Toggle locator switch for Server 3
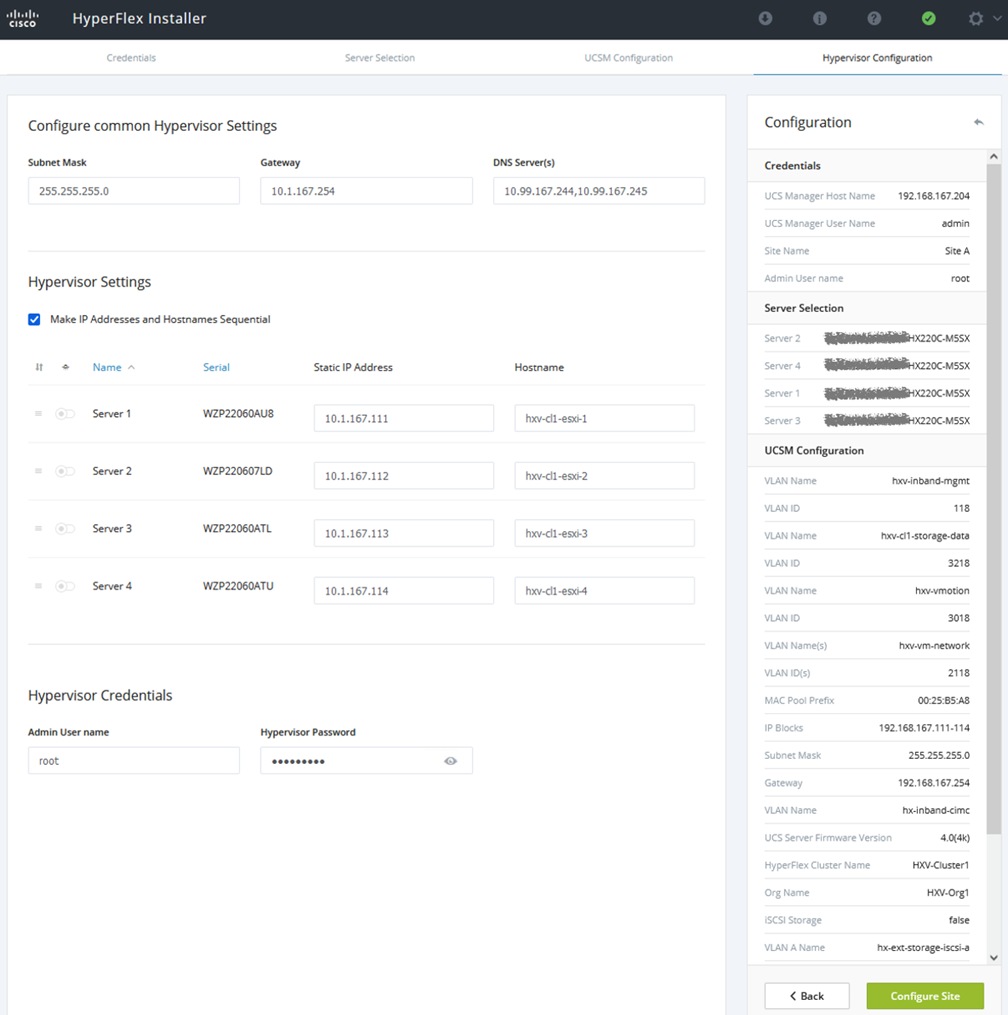The image size is (1008, 1015). click(65, 529)
